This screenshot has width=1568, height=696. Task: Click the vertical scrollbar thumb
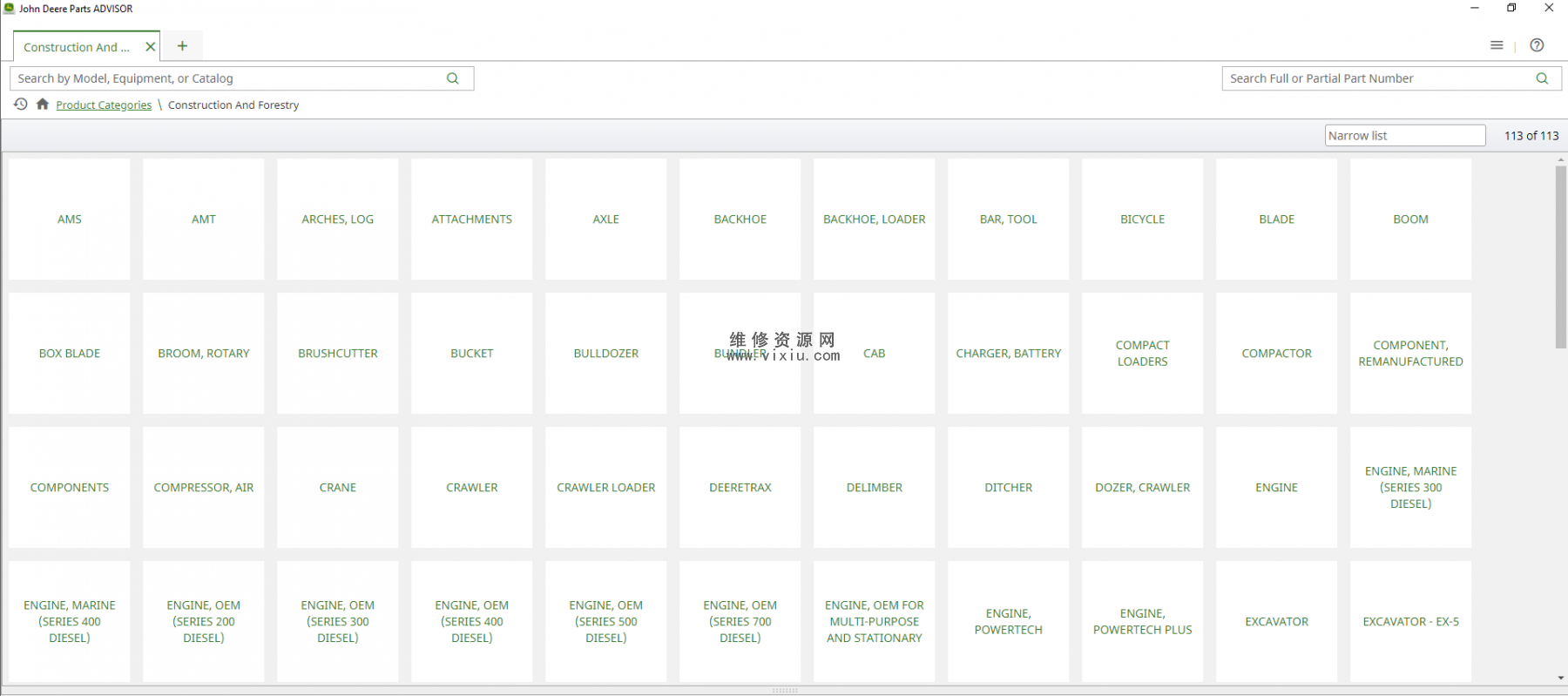tap(1560, 257)
